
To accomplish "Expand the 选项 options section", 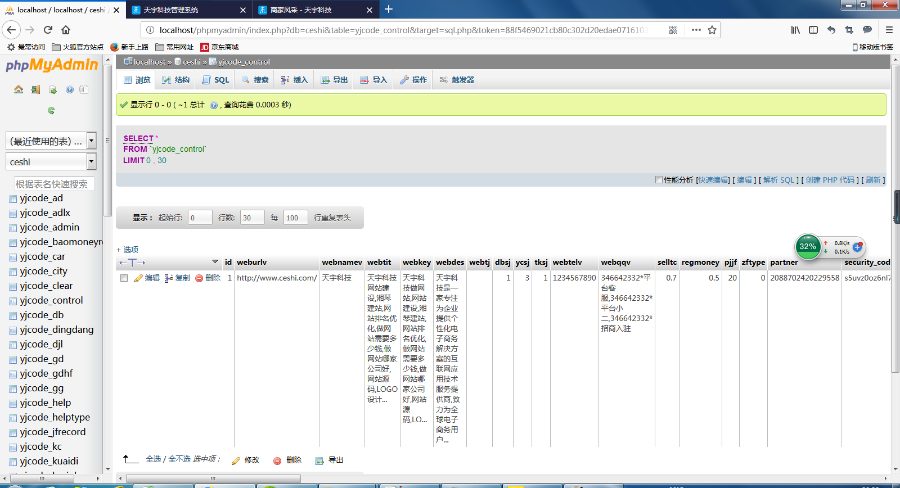I will [129, 249].
